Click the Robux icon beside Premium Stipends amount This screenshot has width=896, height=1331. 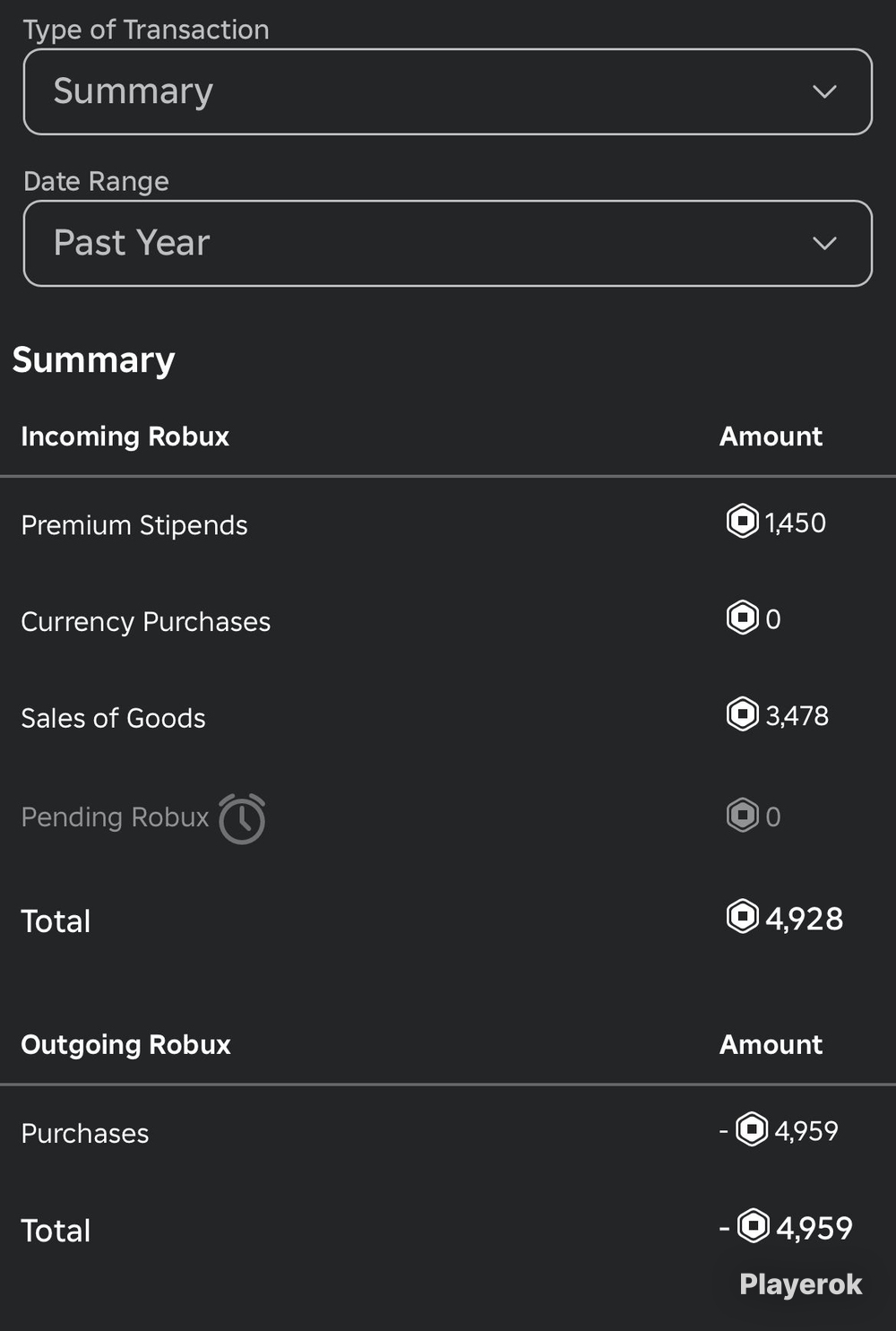click(742, 521)
